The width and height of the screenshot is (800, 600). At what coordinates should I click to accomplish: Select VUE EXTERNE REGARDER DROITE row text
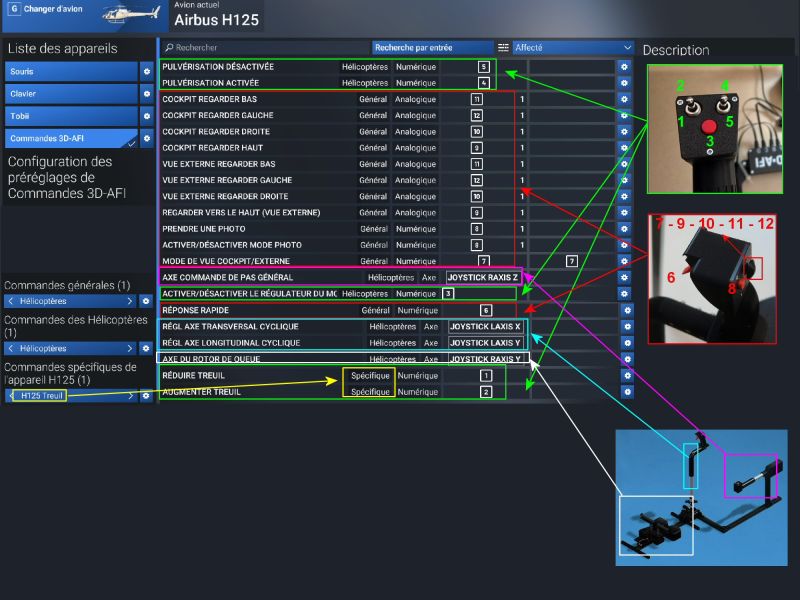click(x=225, y=196)
